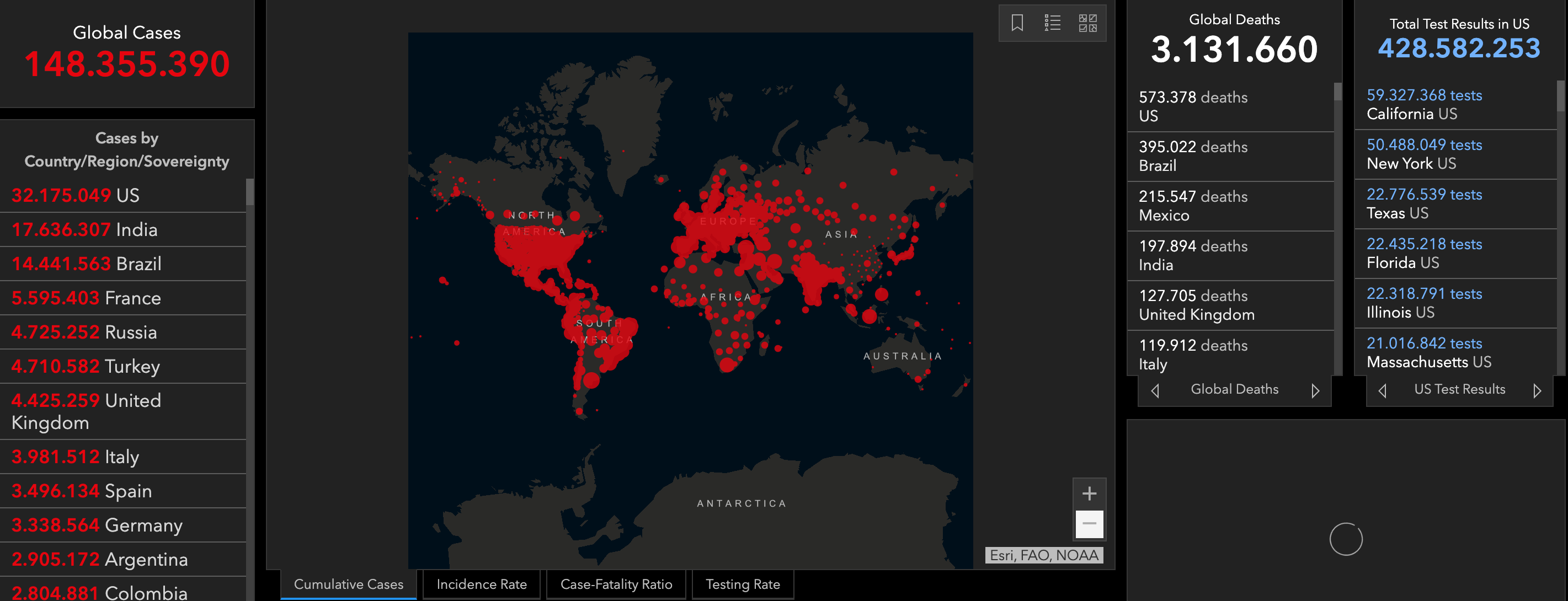1568x601 pixels.
Task: Switch to the Cumulative Cases tab
Action: (x=348, y=584)
